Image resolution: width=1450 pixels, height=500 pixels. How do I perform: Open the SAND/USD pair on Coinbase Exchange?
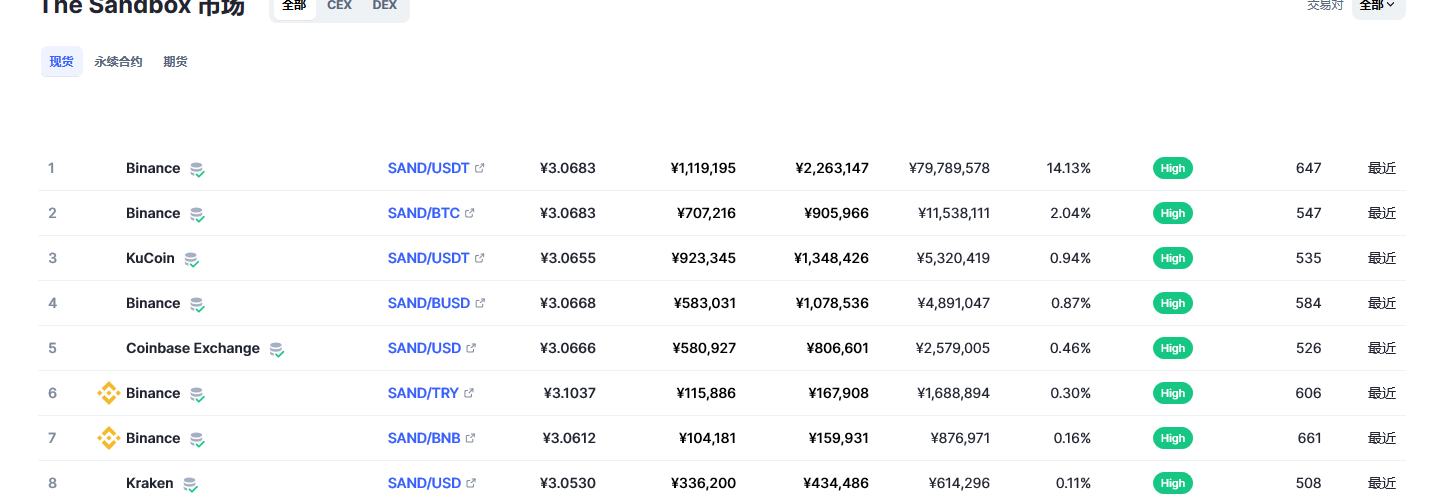point(425,348)
